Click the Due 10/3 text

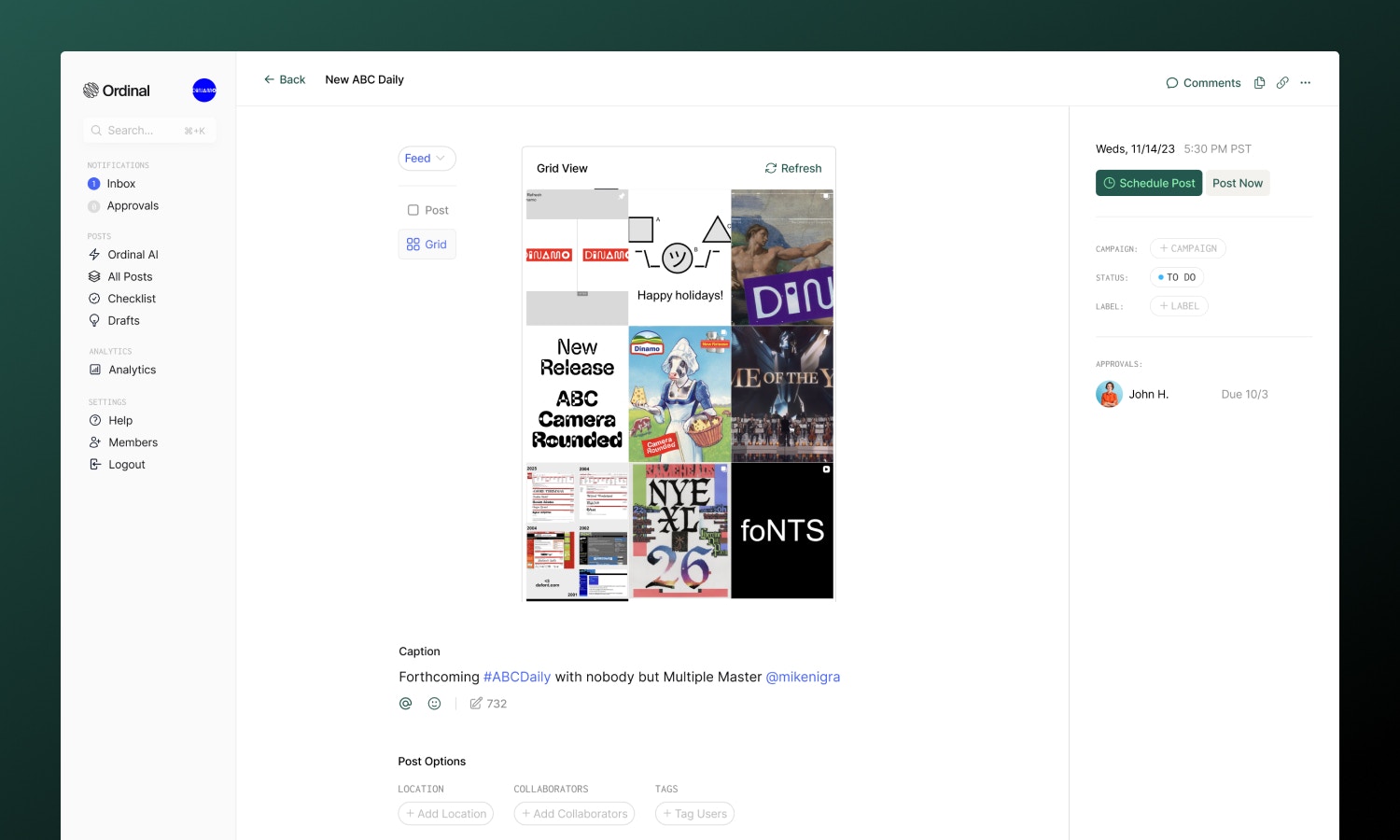point(1244,395)
